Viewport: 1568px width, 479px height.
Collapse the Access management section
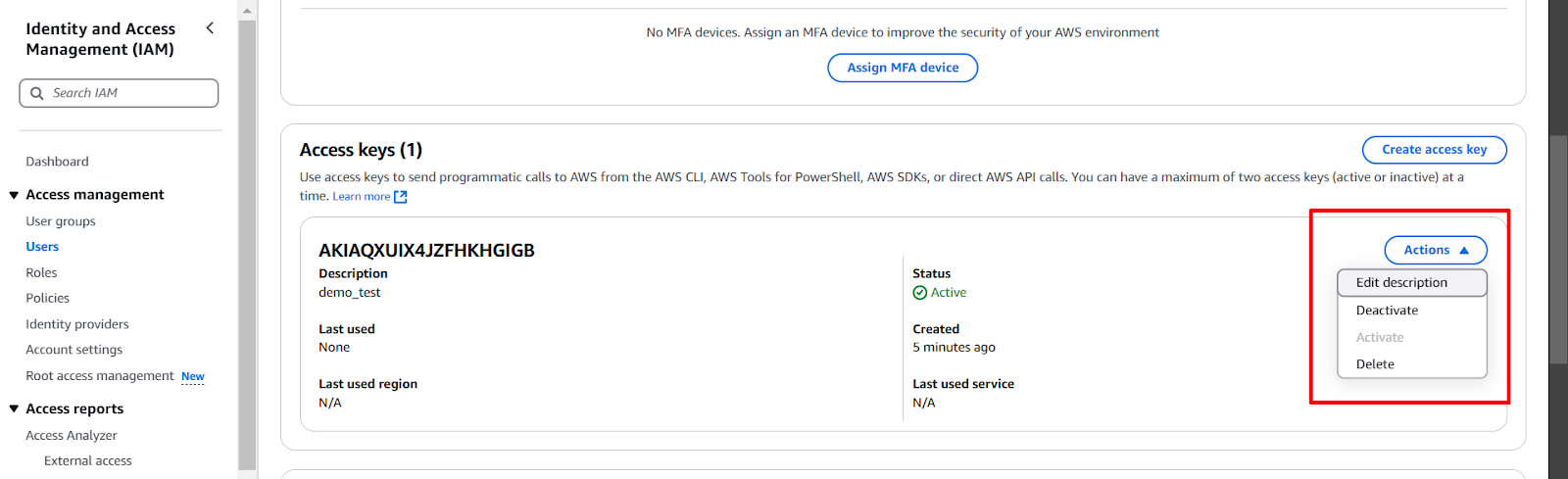(x=14, y=195)
